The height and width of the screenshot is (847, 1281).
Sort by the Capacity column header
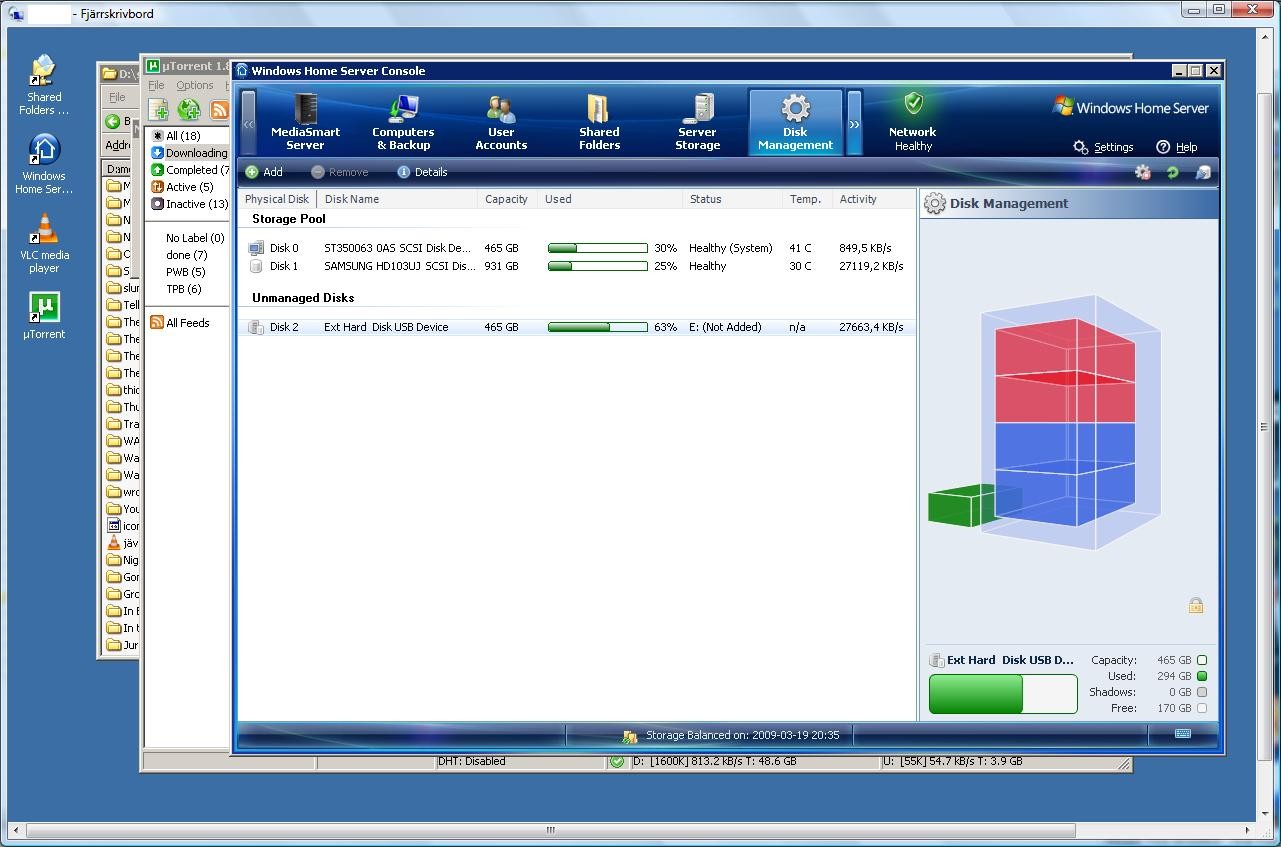click(507, 199)
